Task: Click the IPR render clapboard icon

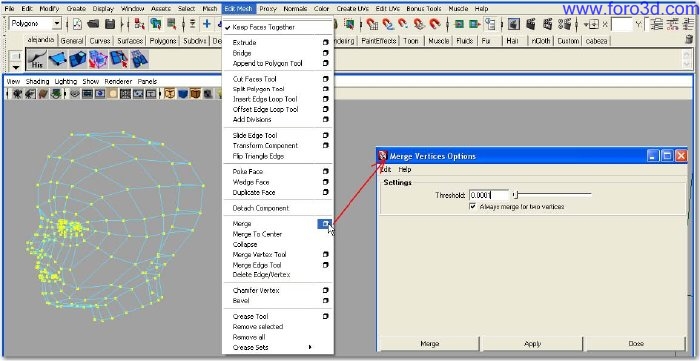Action: pos(547,24)
